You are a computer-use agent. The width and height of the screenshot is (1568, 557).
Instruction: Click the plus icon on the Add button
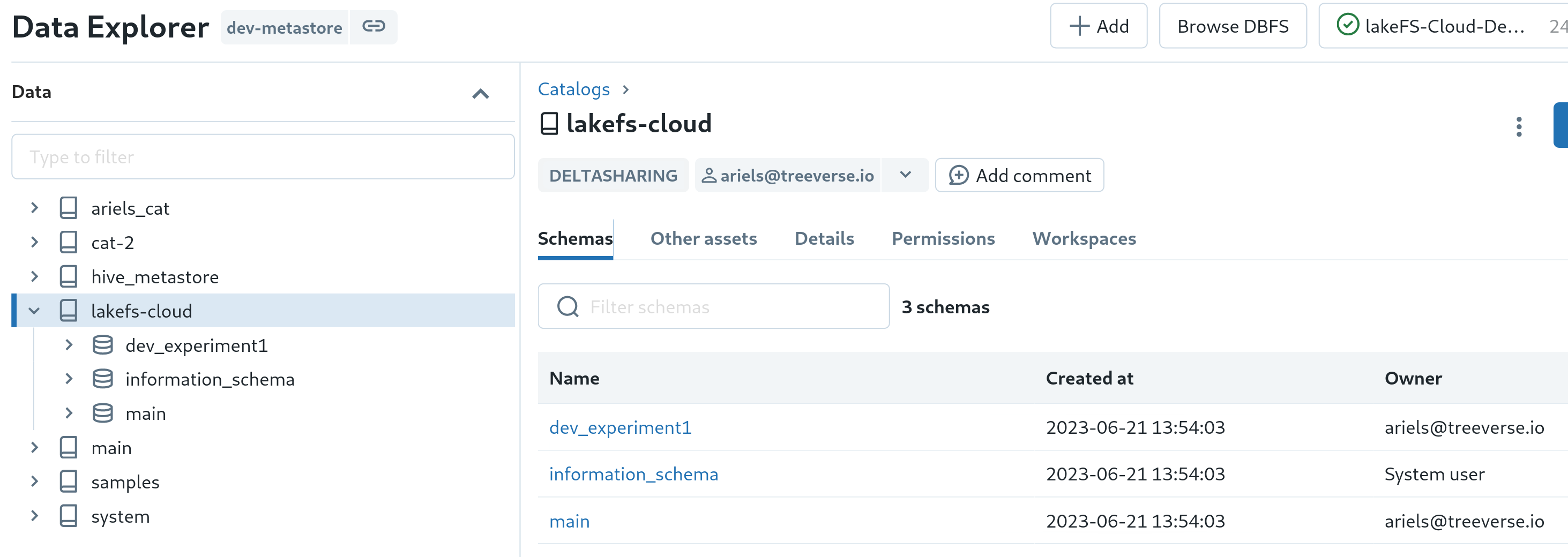click(x=1079, y=26)
